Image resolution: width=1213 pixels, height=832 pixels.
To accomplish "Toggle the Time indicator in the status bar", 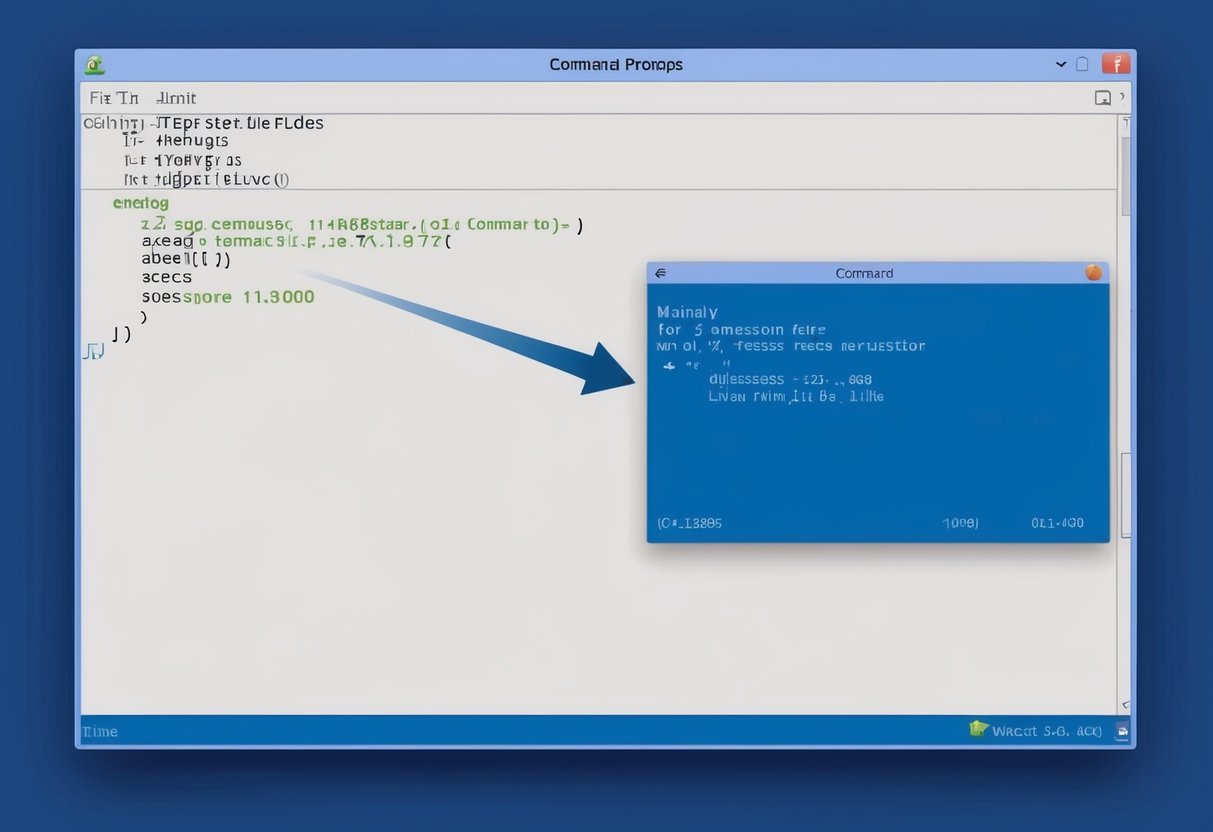I will click(99, 731).
